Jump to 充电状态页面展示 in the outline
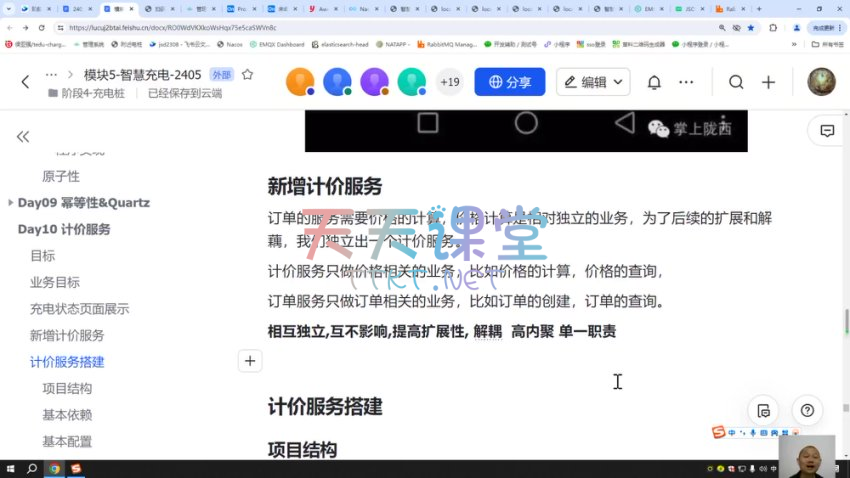 (79, 309)
